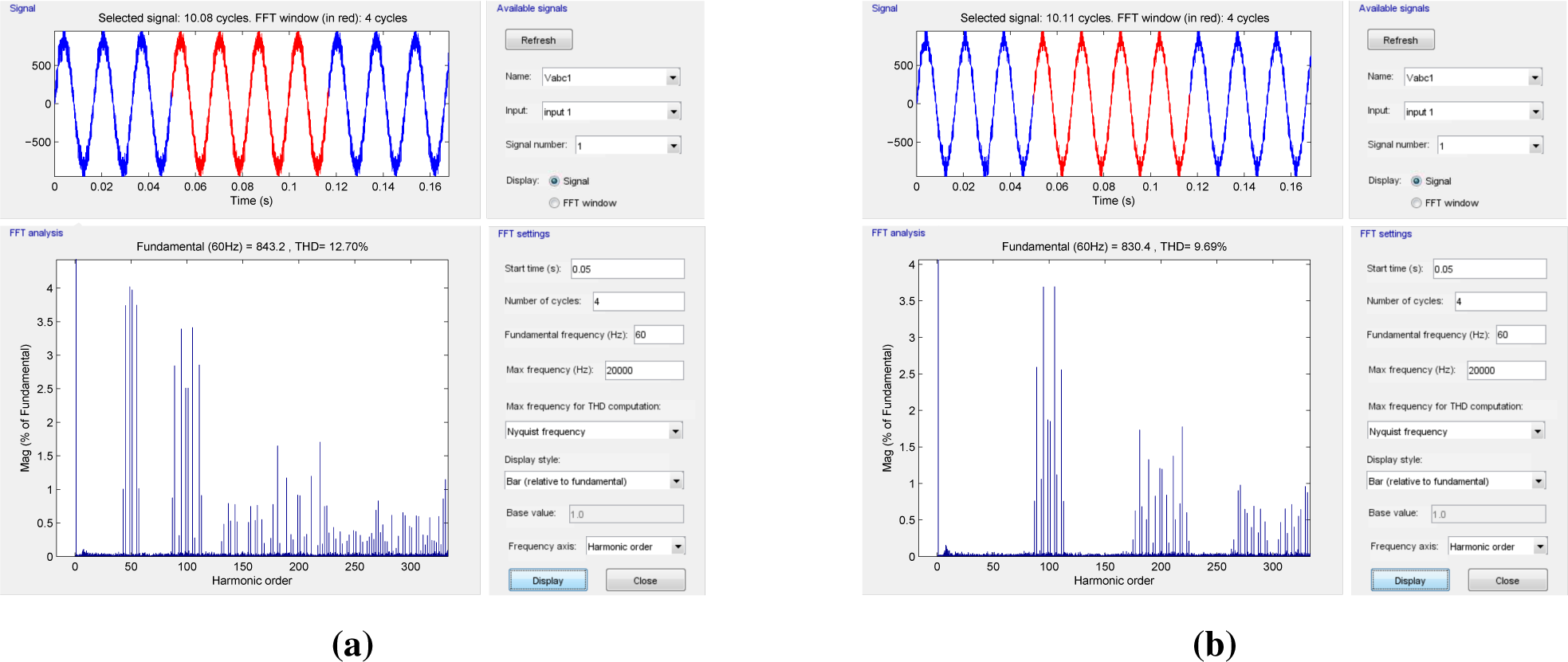
Task: Click the Display button in panel (b)
Action: [1409, 581]
